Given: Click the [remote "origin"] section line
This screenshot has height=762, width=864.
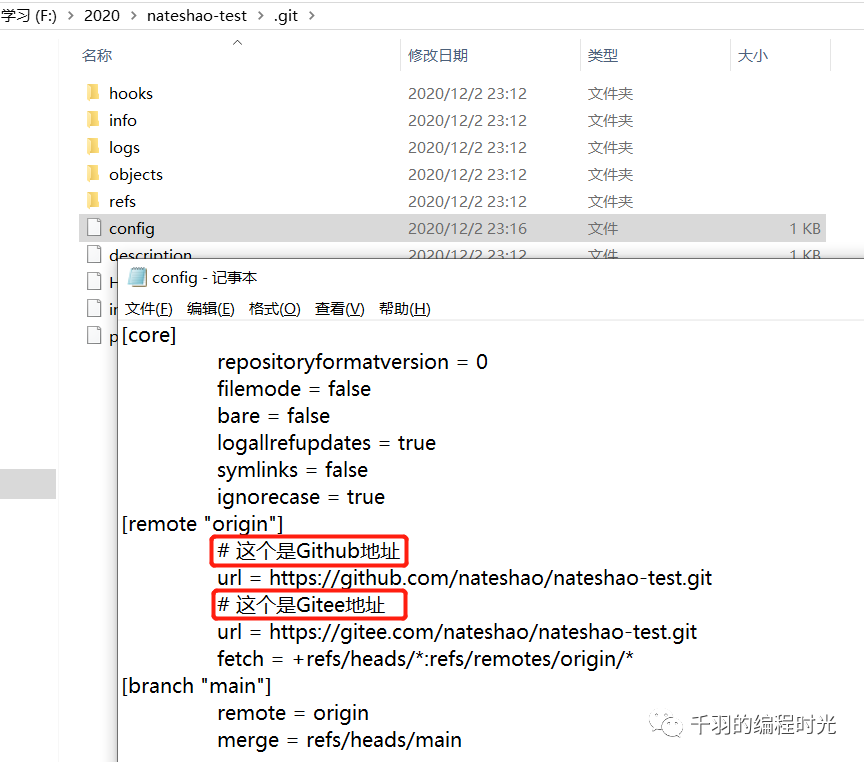Looking at the screenshot, I should [x=202, y=524].
